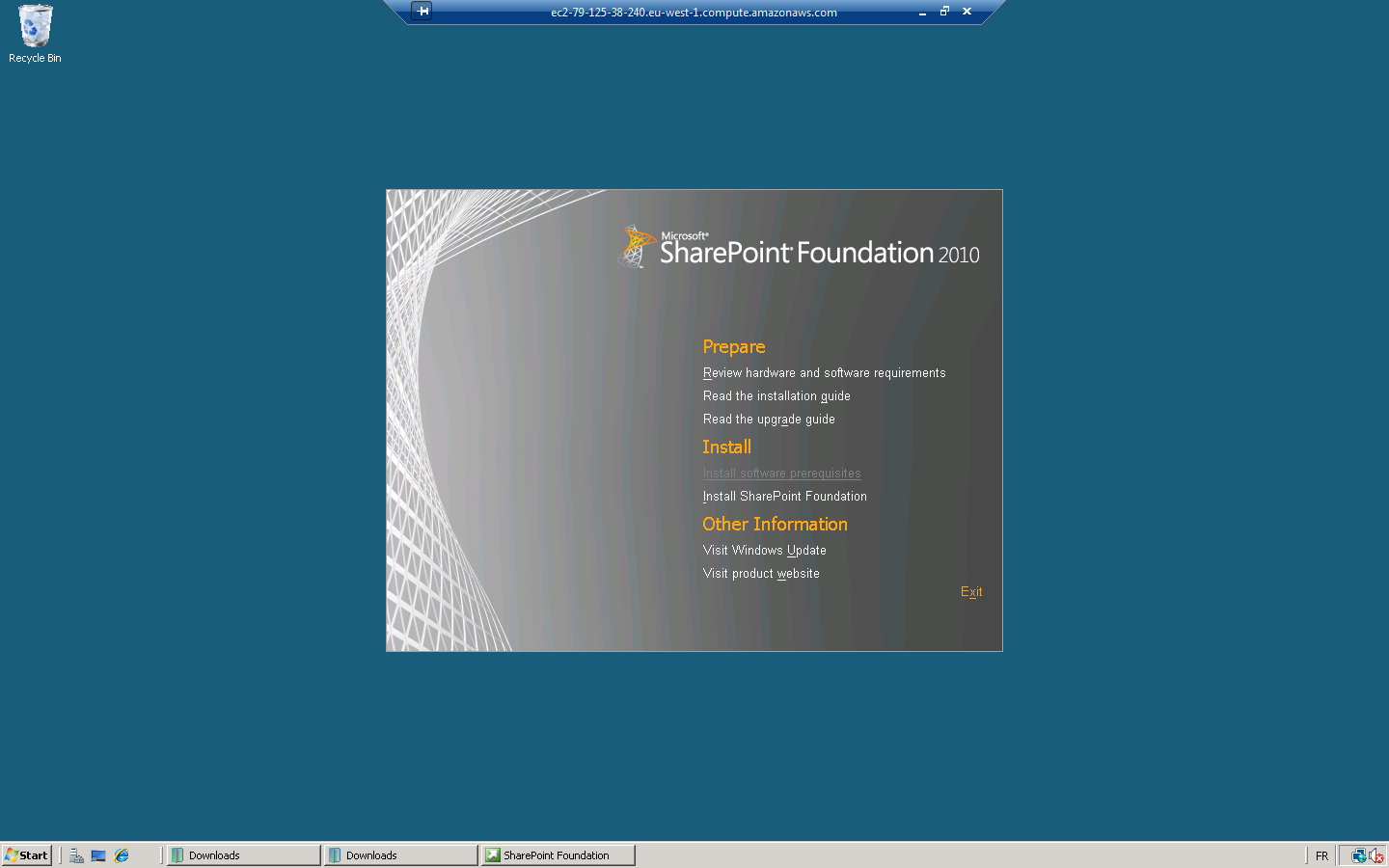This screenshot has width=1389, height=868.
Task: Restore down the remote desktop session
Action: (944, 12)
